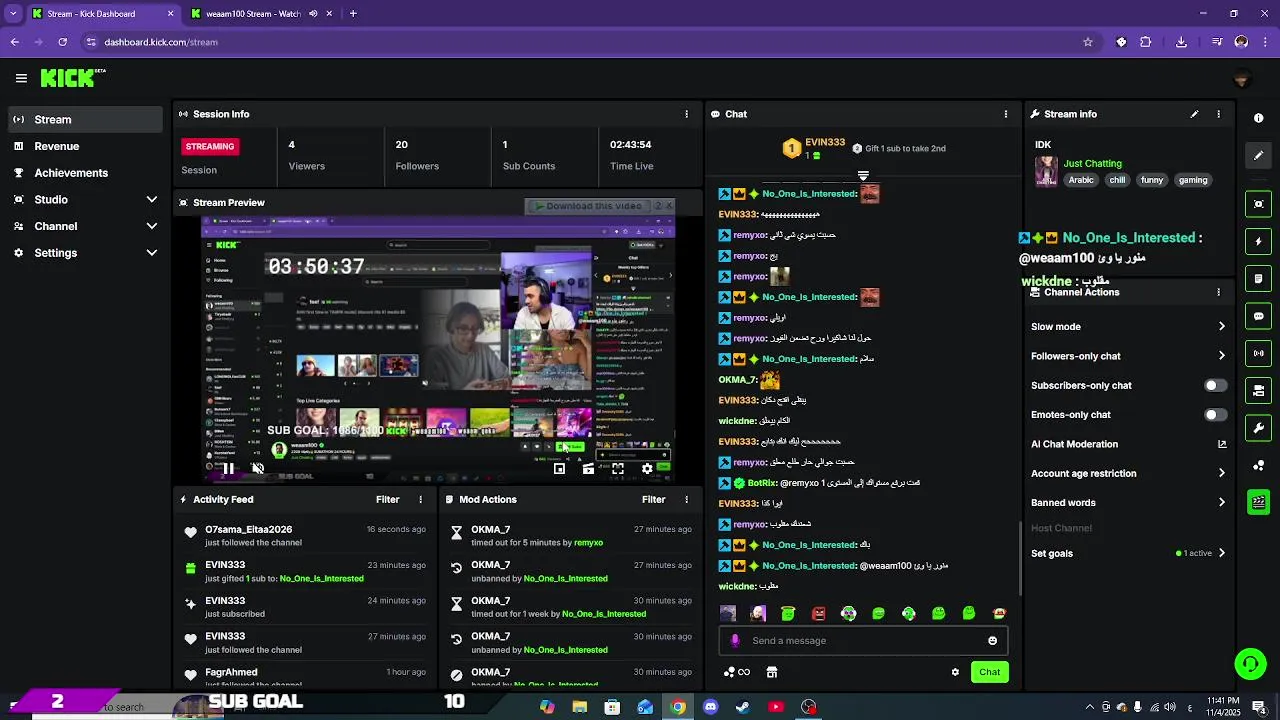This screenshot has width=1280, height=720.
Task: Open stream preview quality settings gear
Action: click(647, 468)
